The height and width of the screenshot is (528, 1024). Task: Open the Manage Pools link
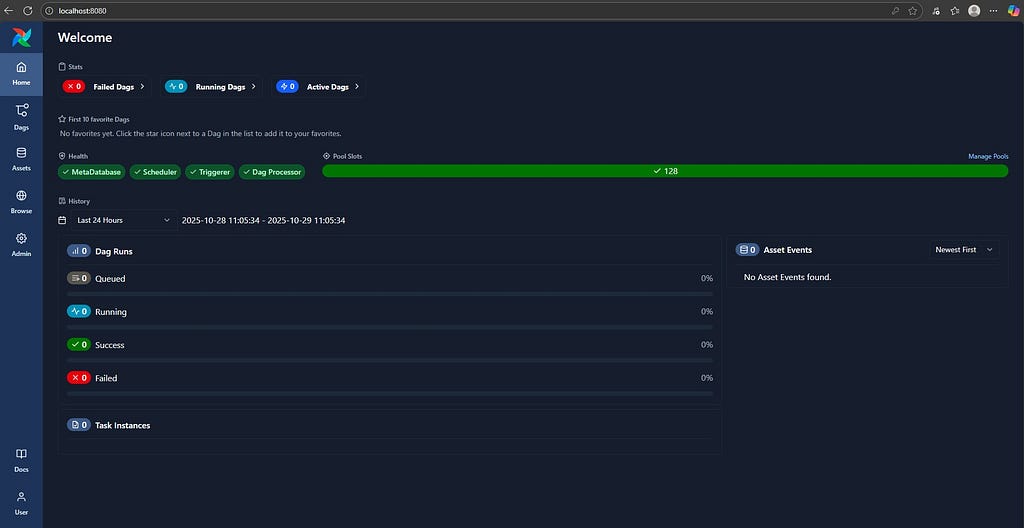click(988, 156)
